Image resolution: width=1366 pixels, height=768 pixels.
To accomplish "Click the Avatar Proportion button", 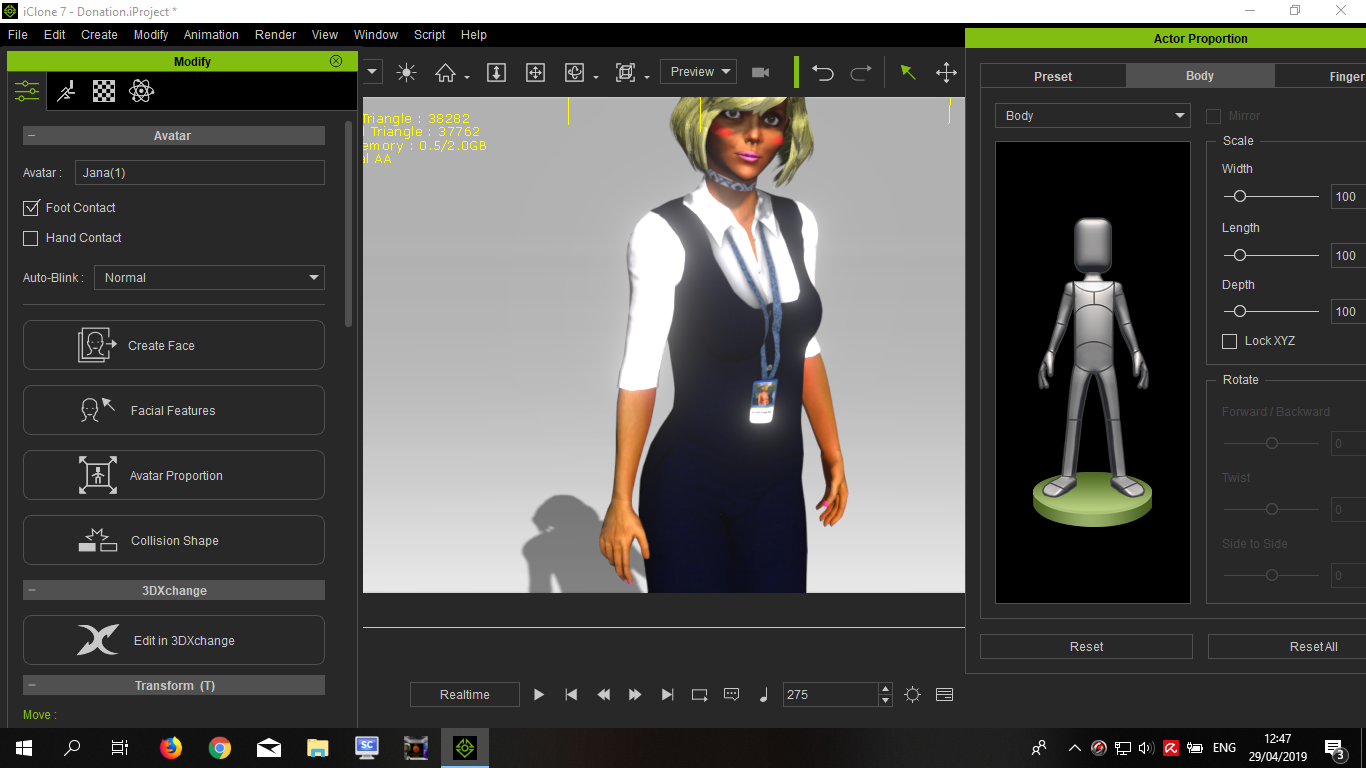I will tap(174, 475).
